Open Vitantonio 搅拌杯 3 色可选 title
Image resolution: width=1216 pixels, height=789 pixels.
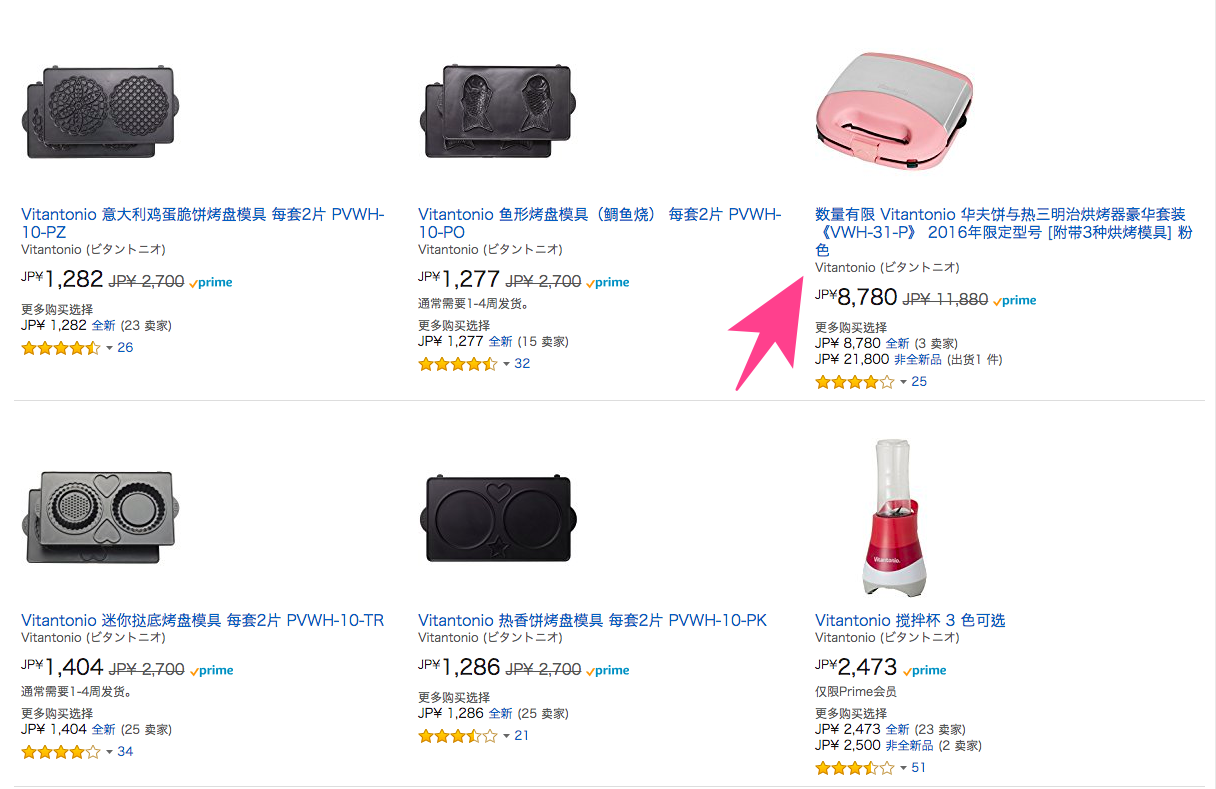point(910,620)
